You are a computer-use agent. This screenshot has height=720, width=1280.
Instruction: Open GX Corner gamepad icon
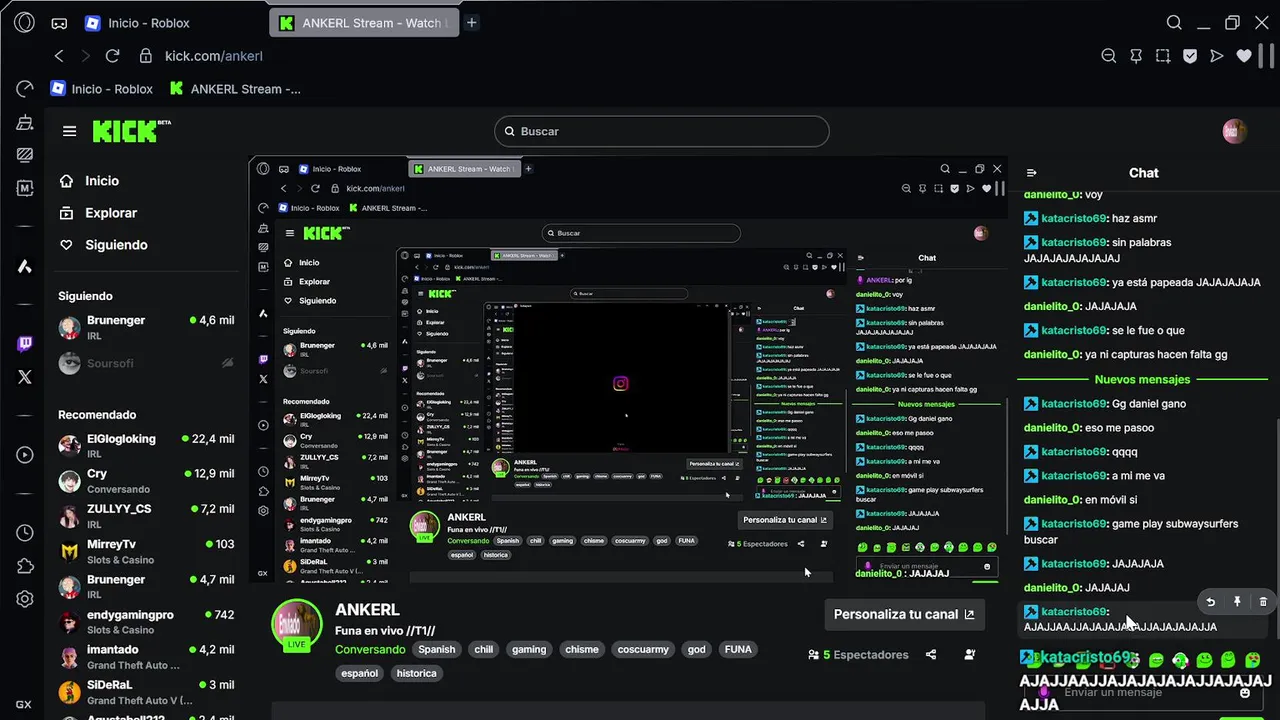click(59, 23)
